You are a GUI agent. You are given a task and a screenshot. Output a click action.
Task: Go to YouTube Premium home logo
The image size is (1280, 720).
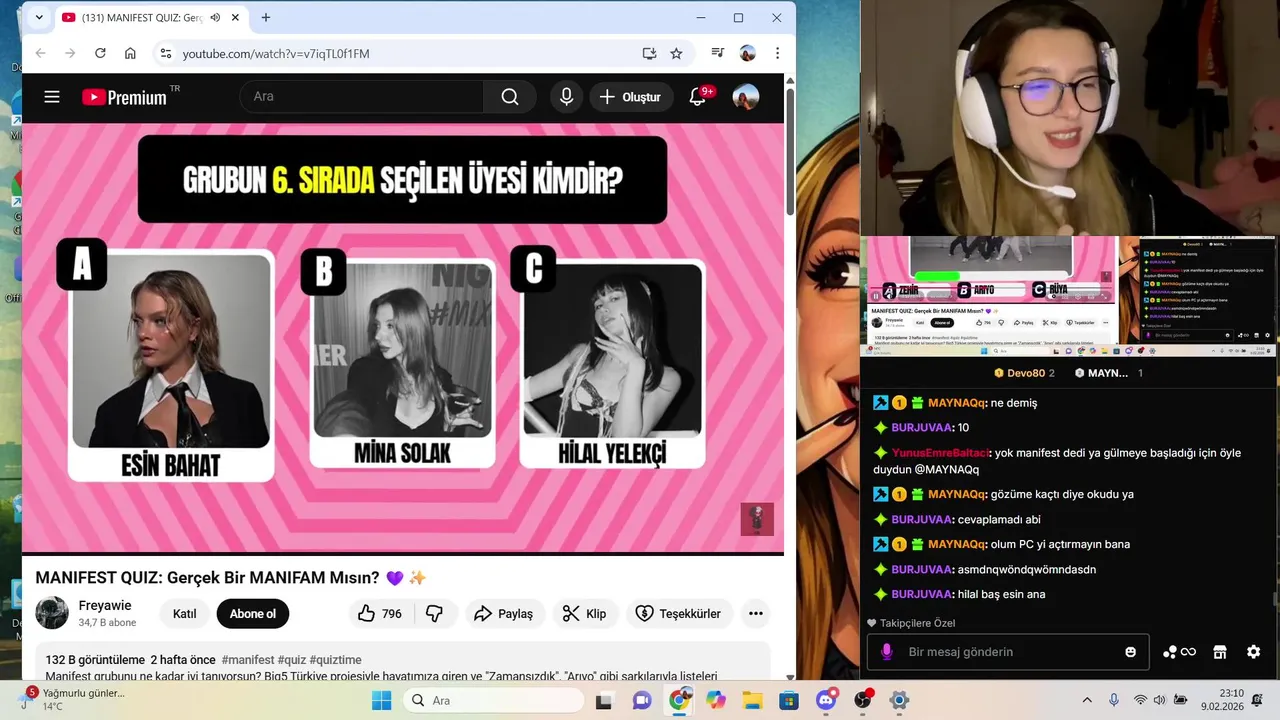click(x=124, y=97)
